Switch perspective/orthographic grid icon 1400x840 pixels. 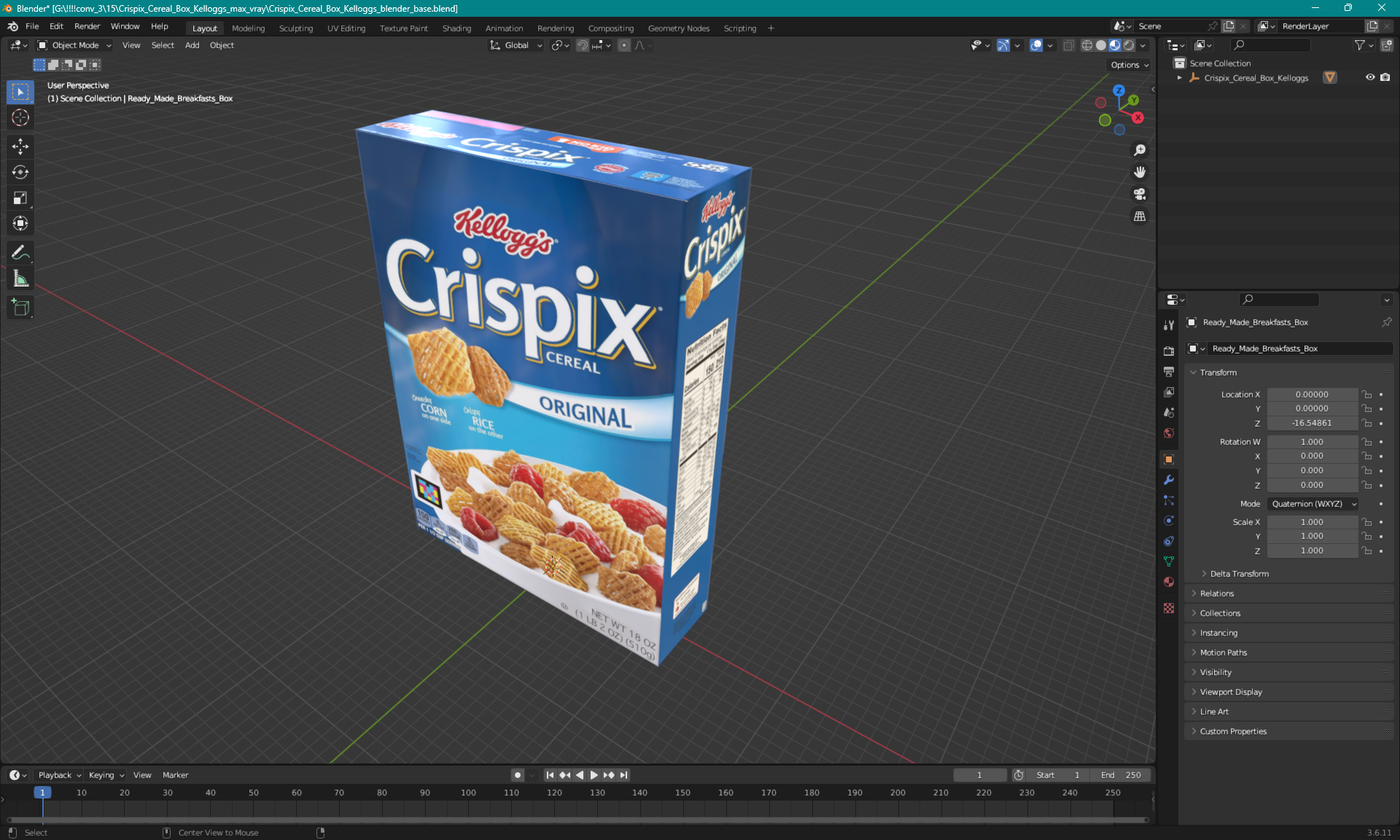[x=1139, y=217]
